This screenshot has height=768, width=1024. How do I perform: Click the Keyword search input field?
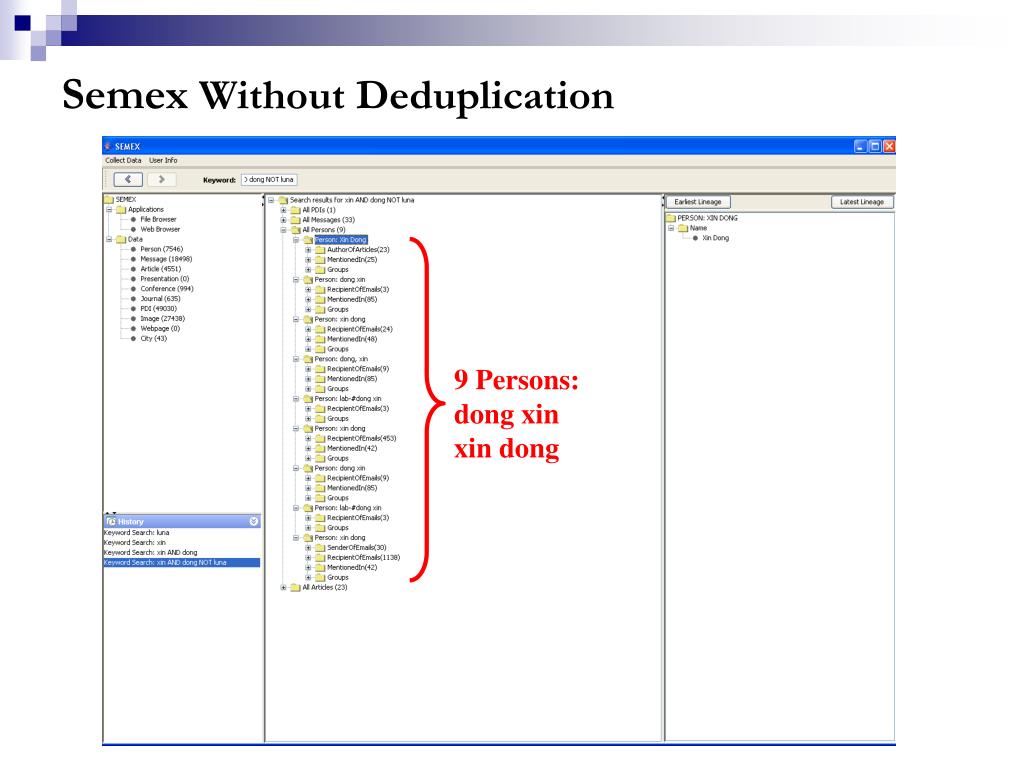pyautogui.click(x=269, y=180)
